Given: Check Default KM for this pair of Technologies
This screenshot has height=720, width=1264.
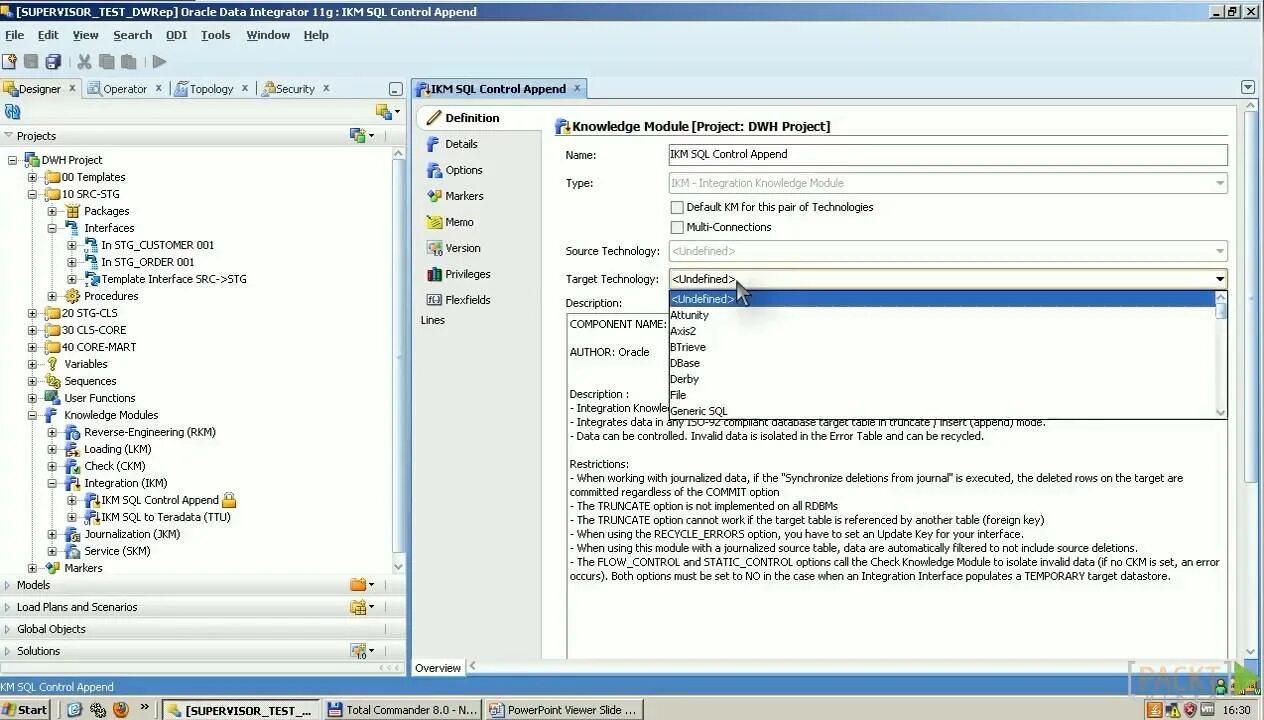Looking at the screenshot, I should (x=677, y=207).
